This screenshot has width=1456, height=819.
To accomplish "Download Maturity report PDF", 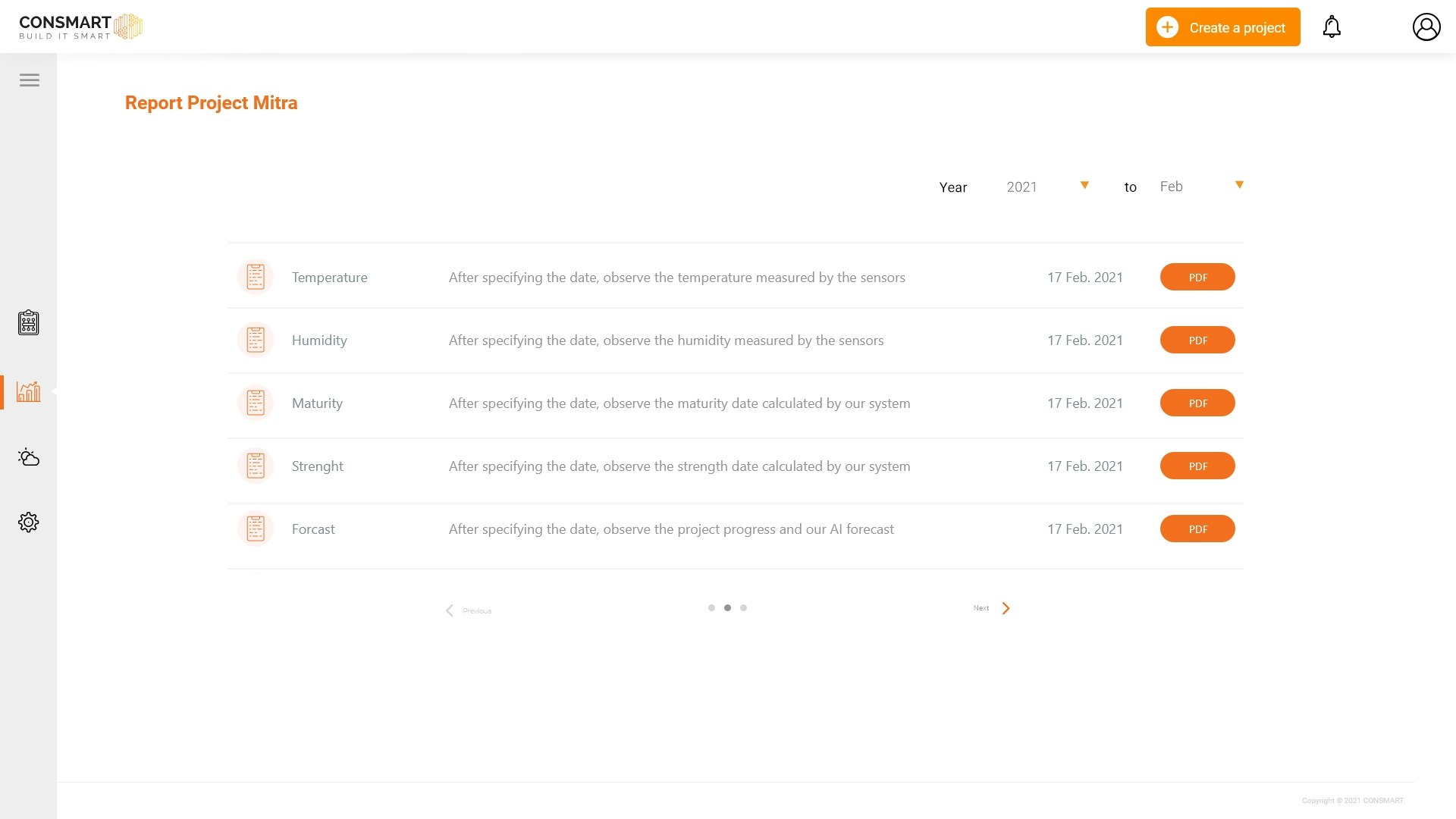I will pos(1197,403).
